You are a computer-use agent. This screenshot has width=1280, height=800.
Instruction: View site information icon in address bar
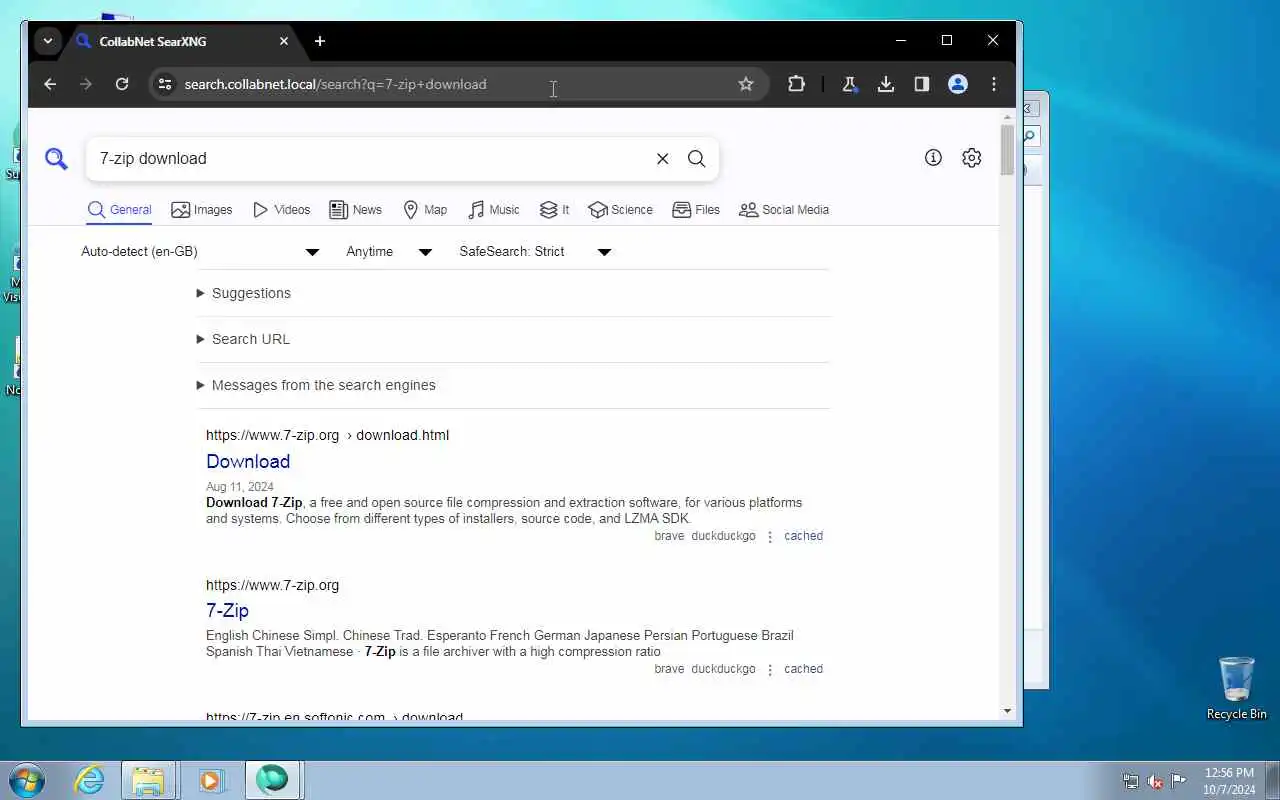[165, 84]
